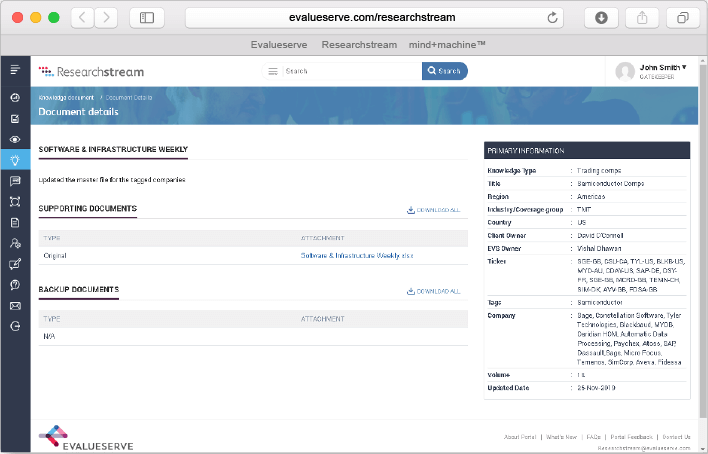Screen dimensions: 708x454
Task: Click the frame capture sidebar icon
Action: 15,202
